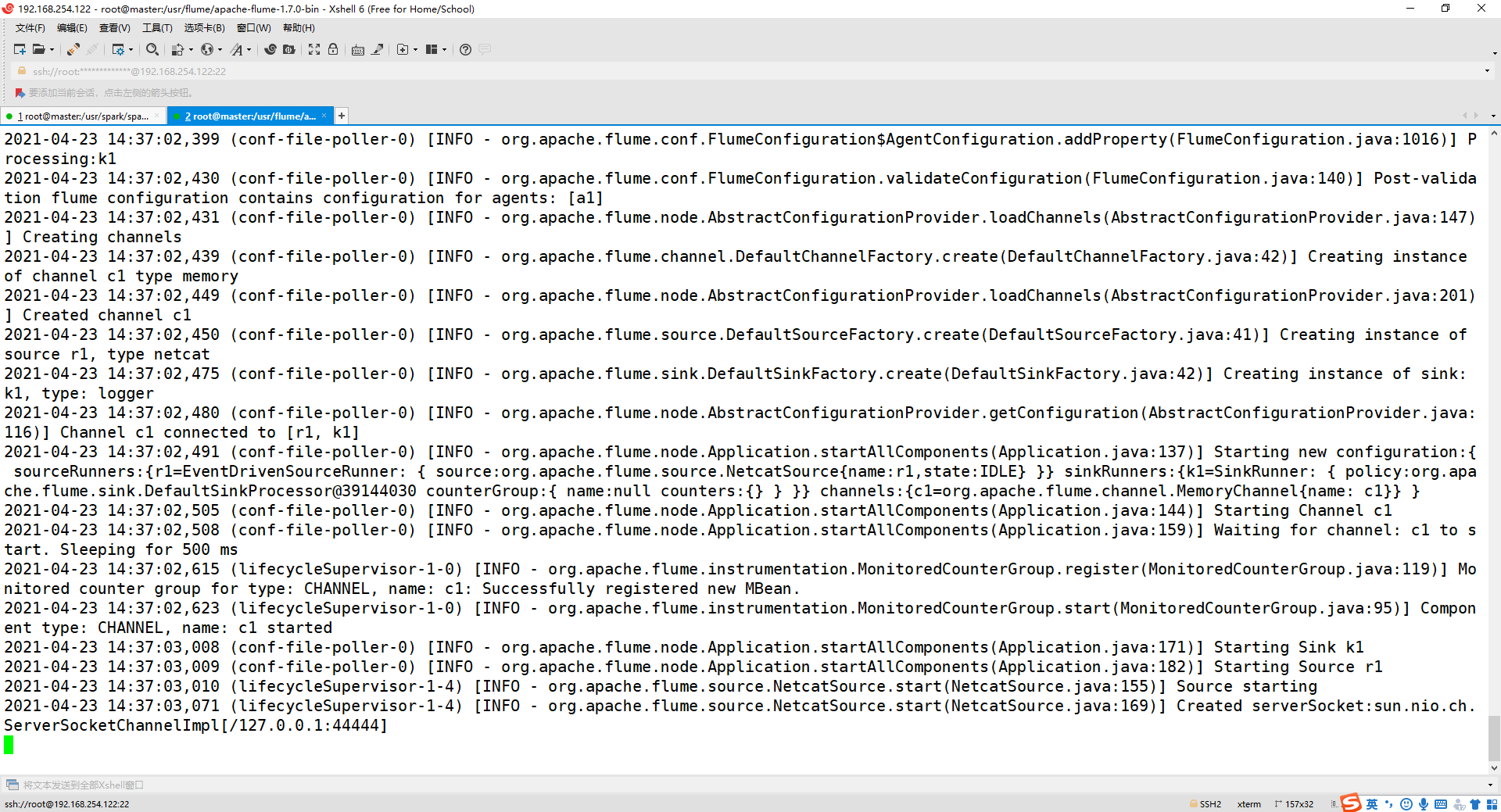Expand the layout dropdown arrow
Screen dimensions: 1501x812
point(445,49)
